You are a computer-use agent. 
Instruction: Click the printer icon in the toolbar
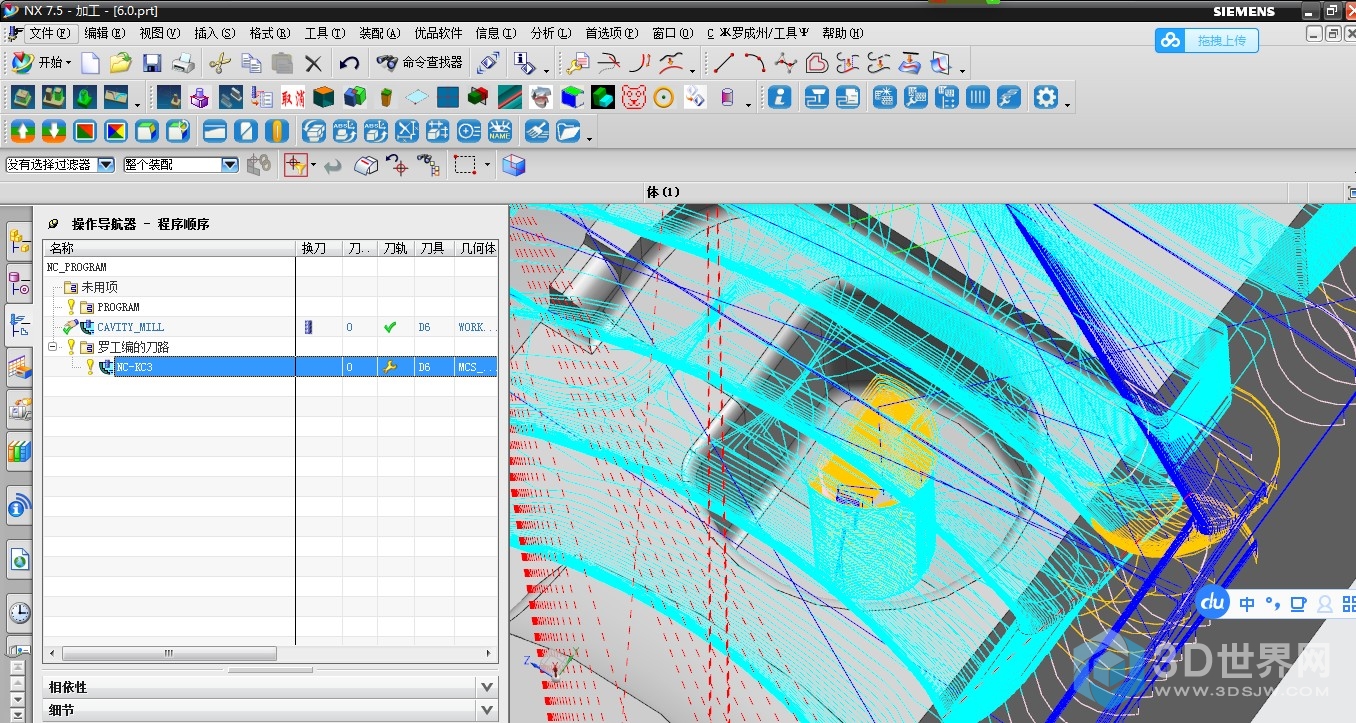(183, 63)
